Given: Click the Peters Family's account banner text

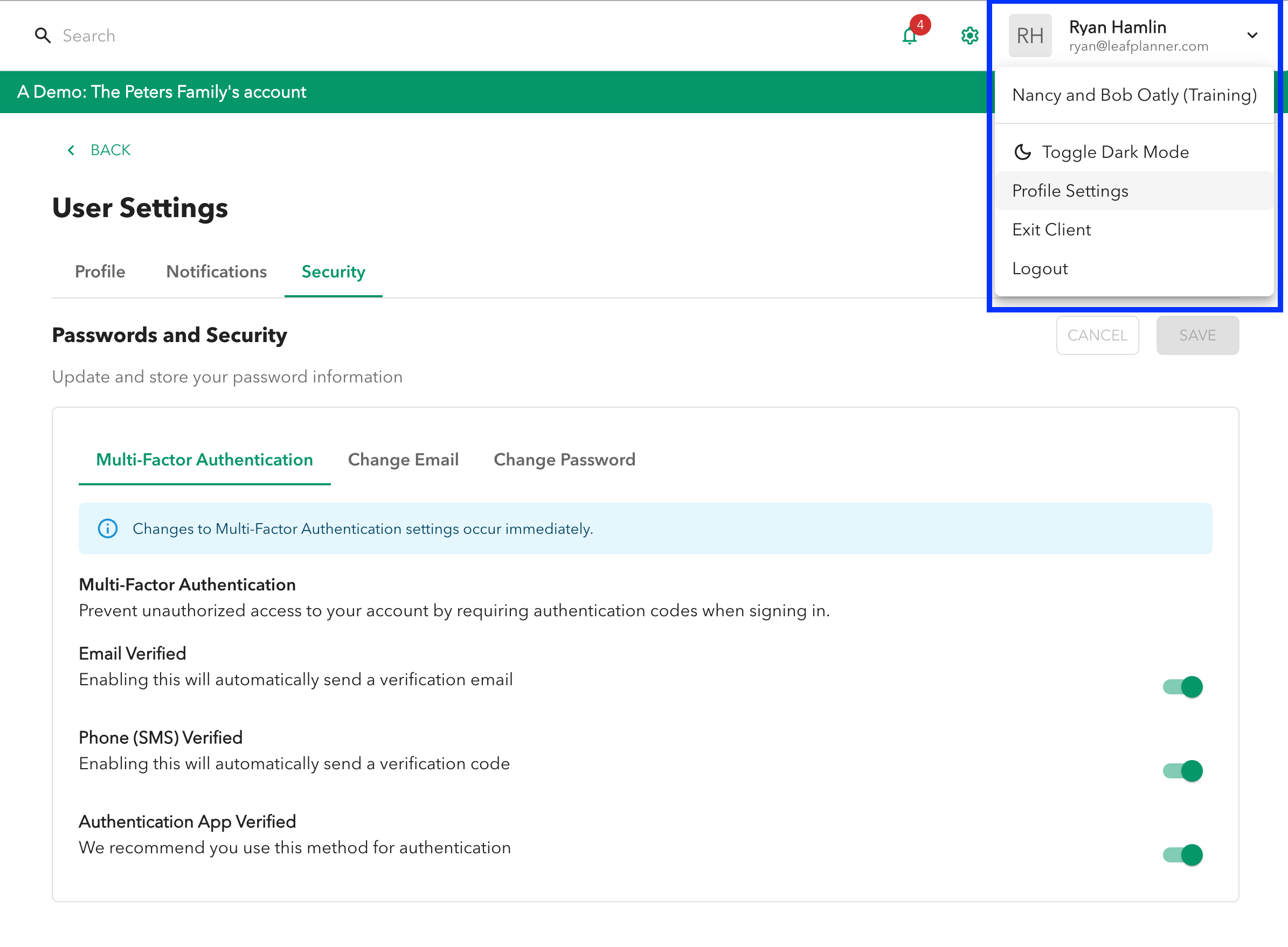Looking at the screenshot, I should [162, 92].
